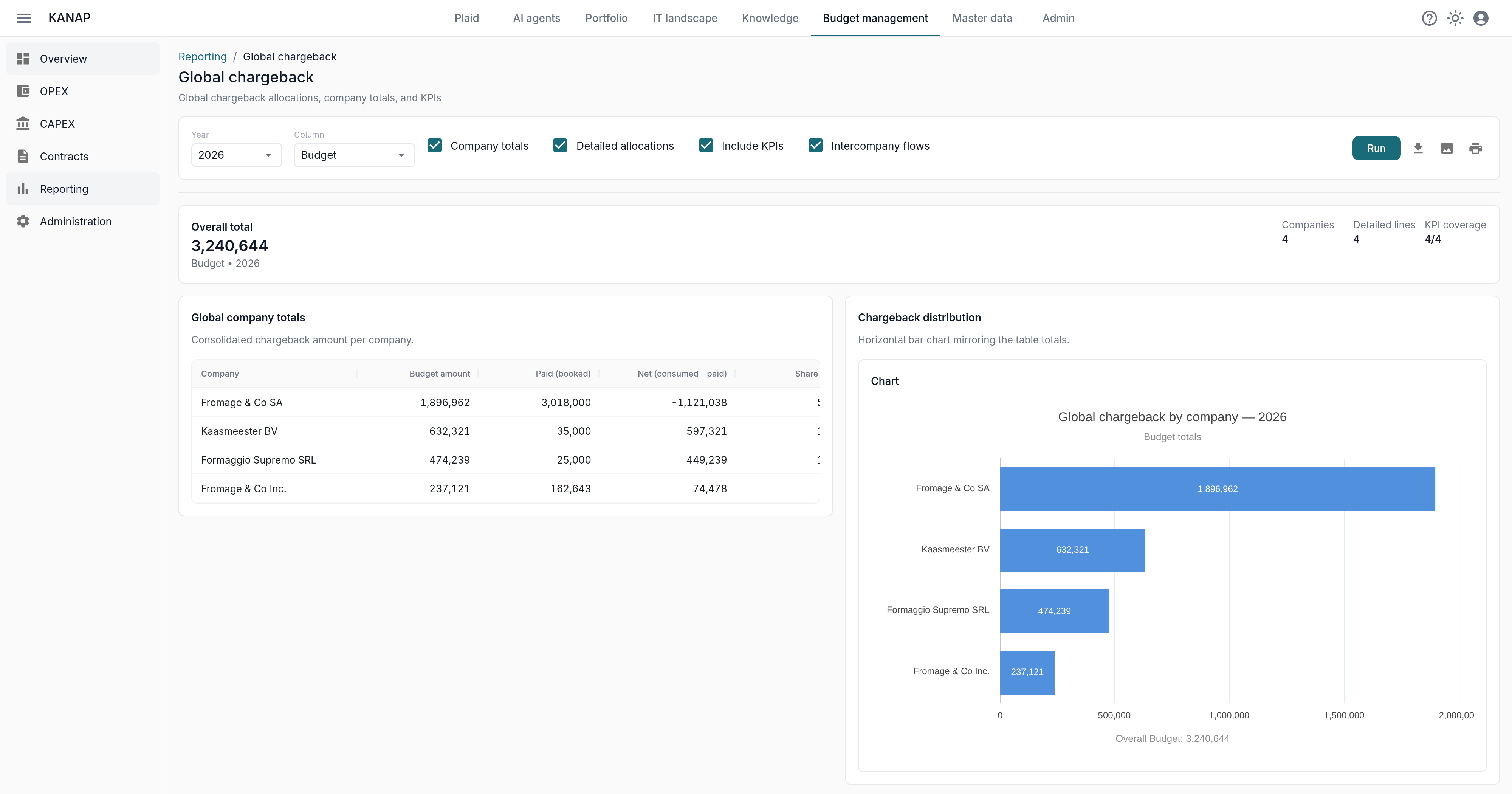Toggle light/dark theme sun icon

coord(1455,18)
